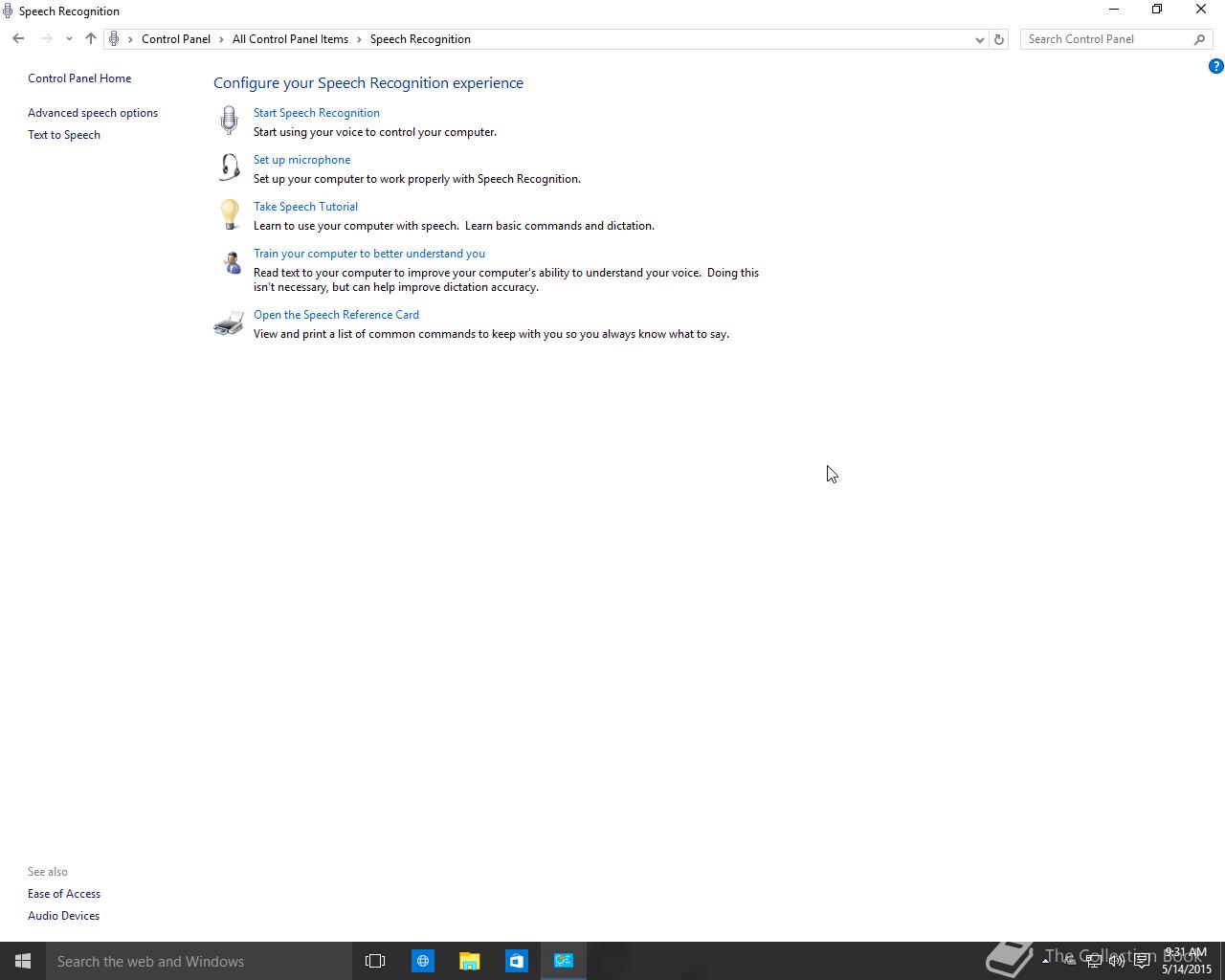Open the recent locations dropdown arrow
This screenshot has width=1225, height=980.
point(69,39)
